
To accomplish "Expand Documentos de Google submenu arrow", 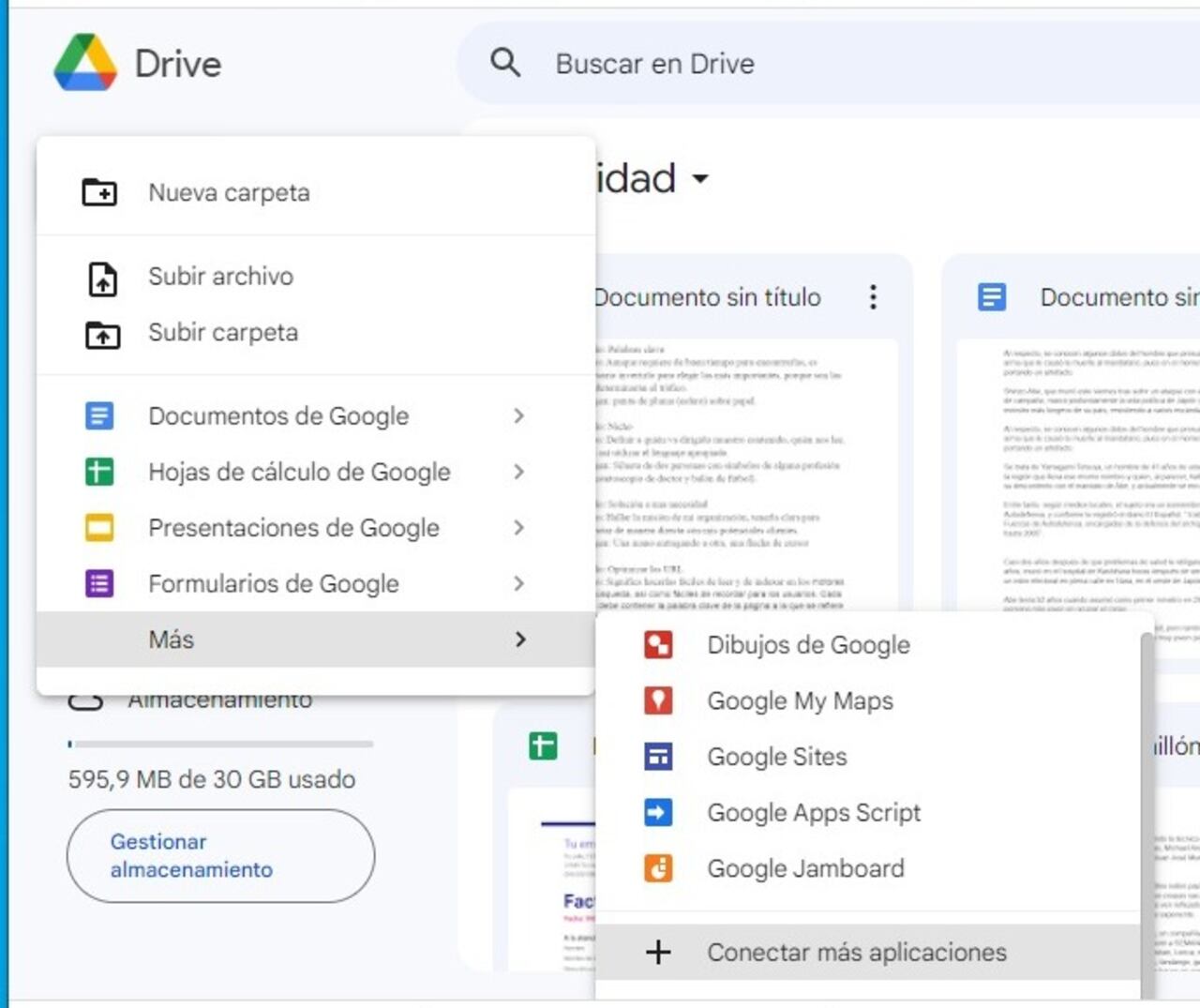I will (x=518, y=415).
